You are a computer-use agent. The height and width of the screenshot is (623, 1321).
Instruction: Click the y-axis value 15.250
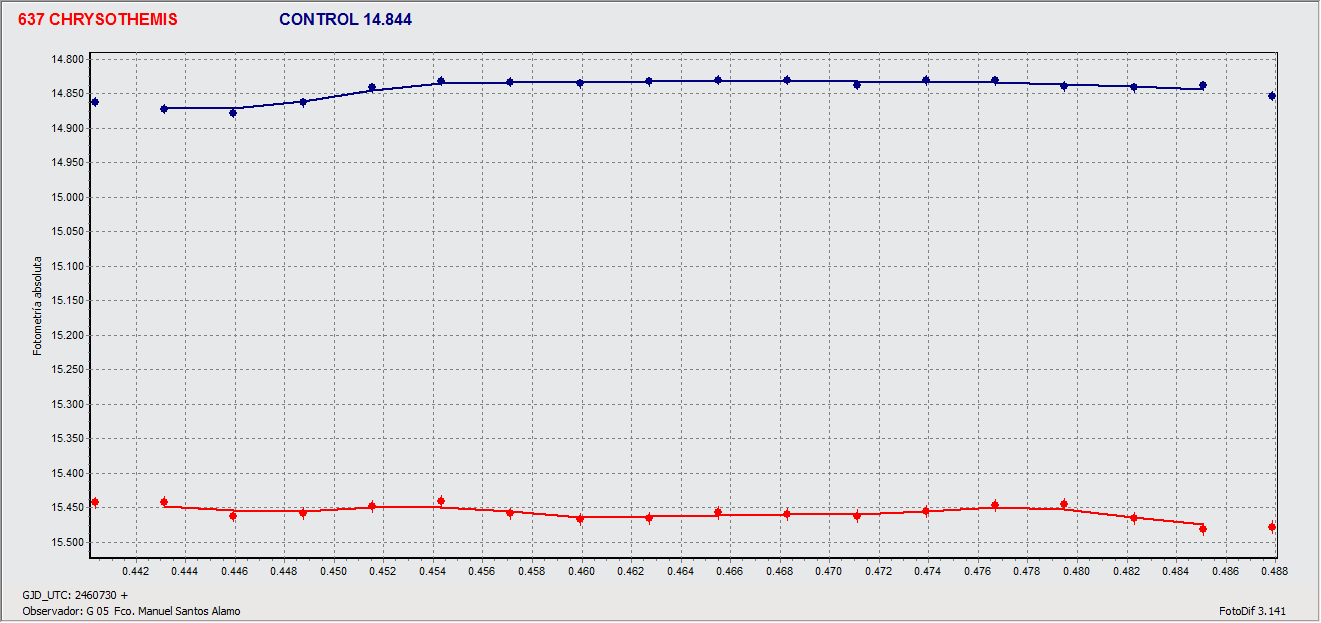(66, 370)
